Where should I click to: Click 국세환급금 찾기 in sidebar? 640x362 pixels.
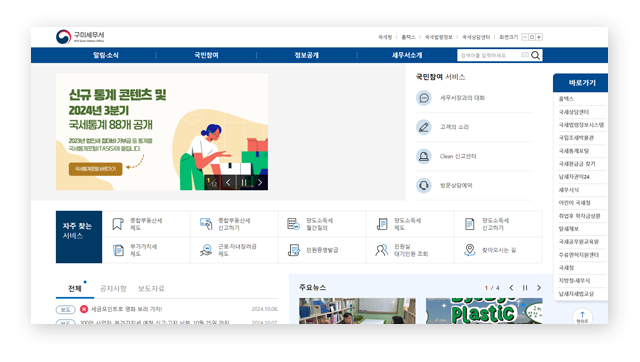tap(577, 164)
